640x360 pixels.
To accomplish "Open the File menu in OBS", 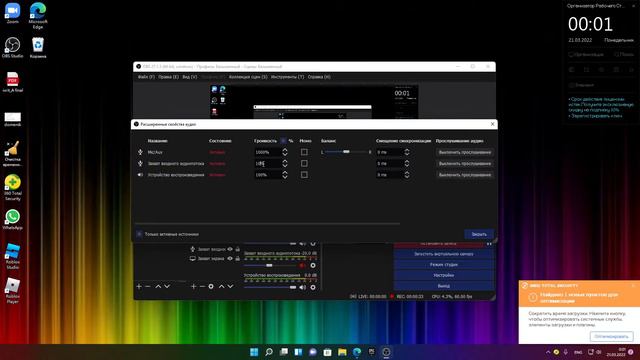I will [146, 77].
